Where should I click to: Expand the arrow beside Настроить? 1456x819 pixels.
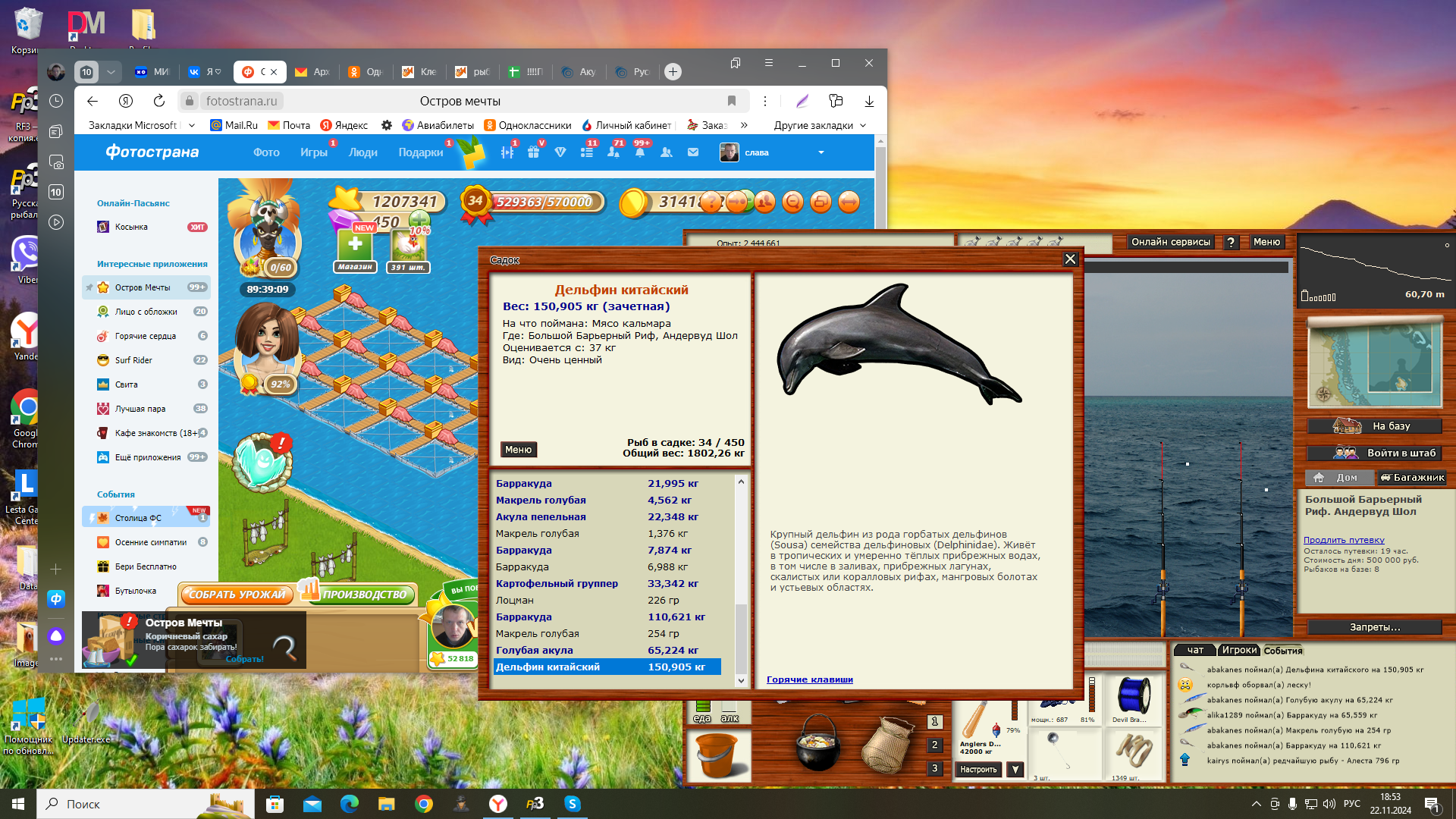coord(1015,770)
